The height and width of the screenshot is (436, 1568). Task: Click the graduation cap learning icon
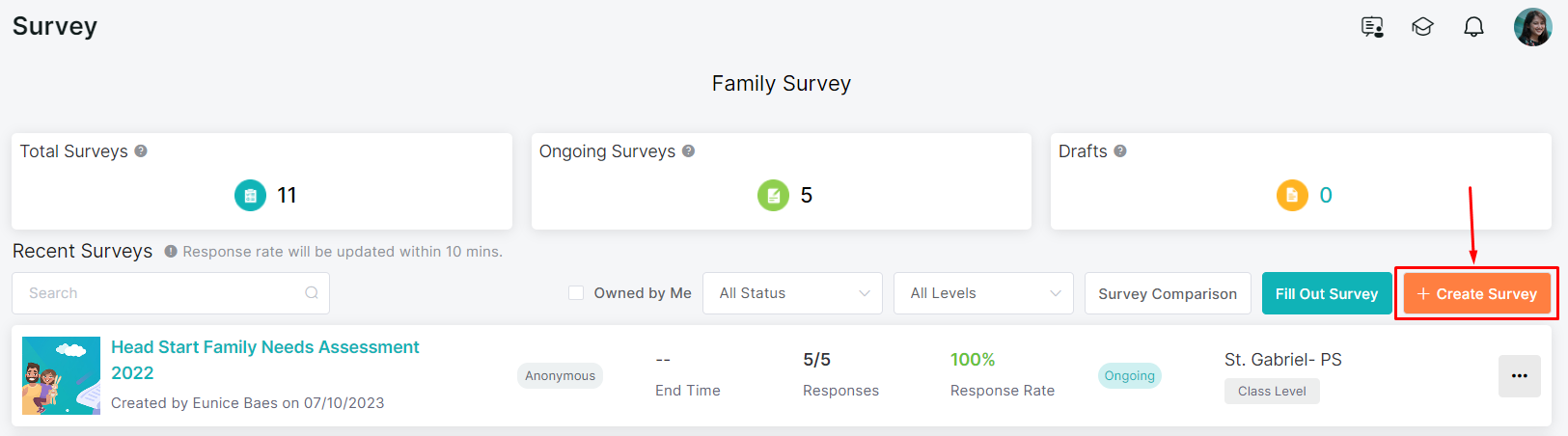click(x=1422, y=27)
